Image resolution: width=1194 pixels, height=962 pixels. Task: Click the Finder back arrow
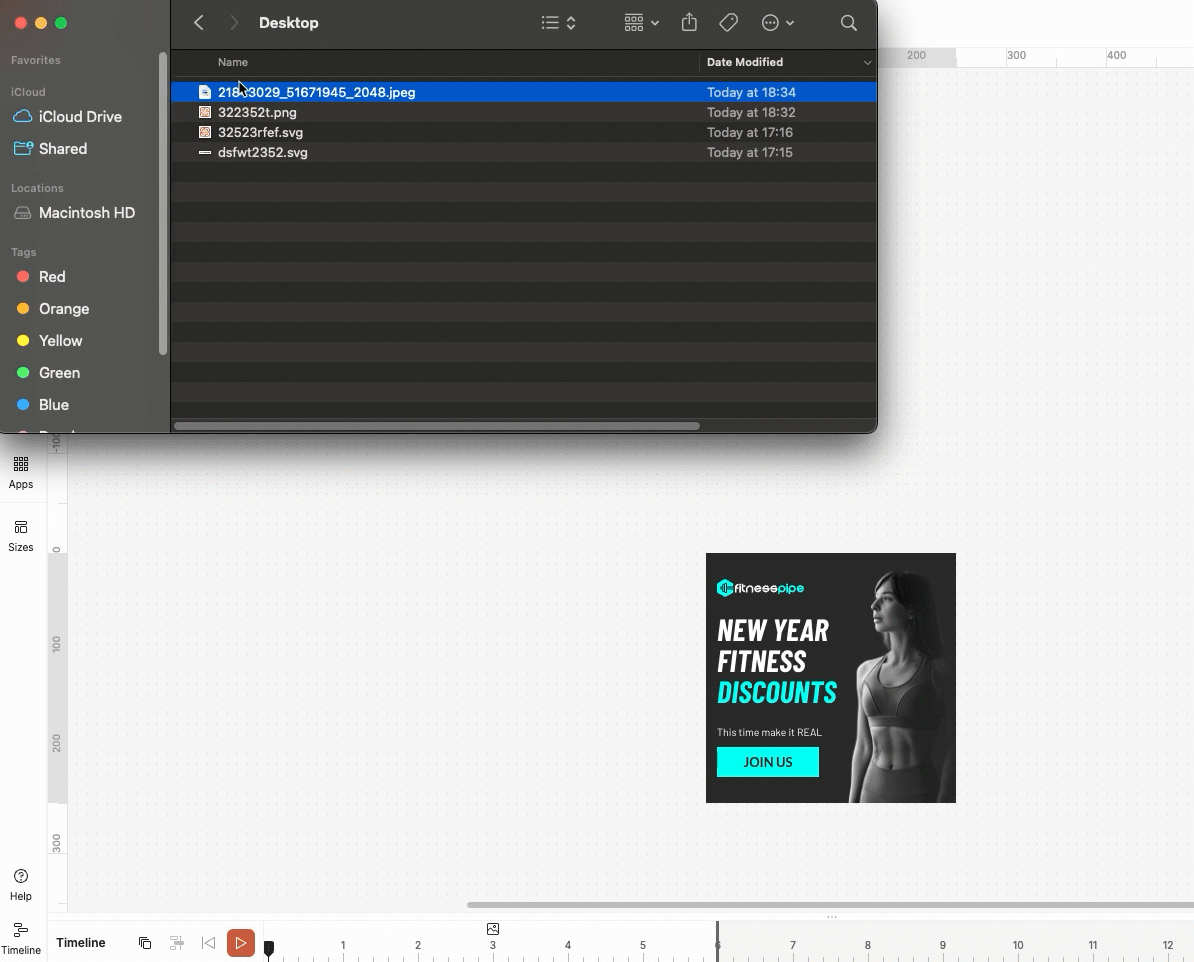click(199, 23)
